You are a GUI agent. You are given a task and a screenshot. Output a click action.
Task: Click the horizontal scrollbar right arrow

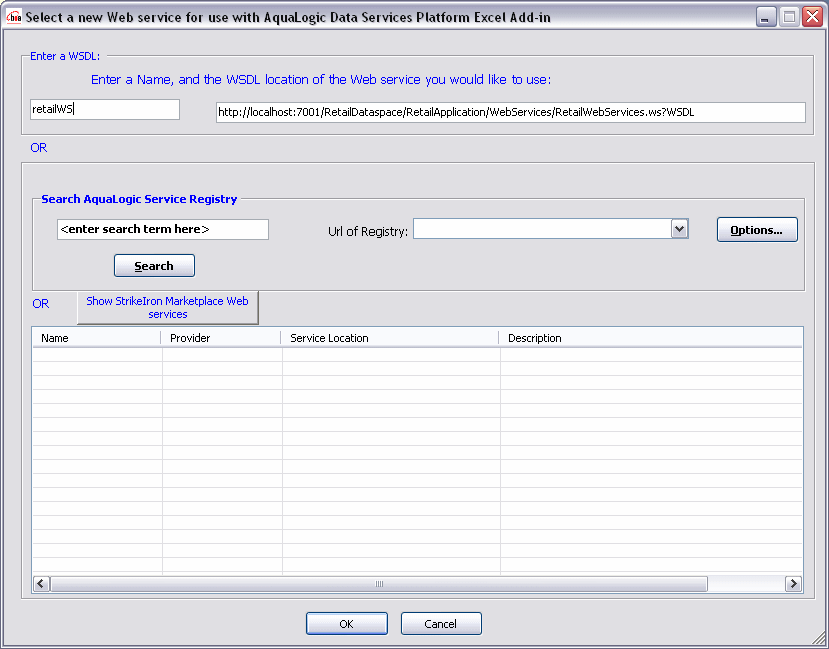pos(793,584)
